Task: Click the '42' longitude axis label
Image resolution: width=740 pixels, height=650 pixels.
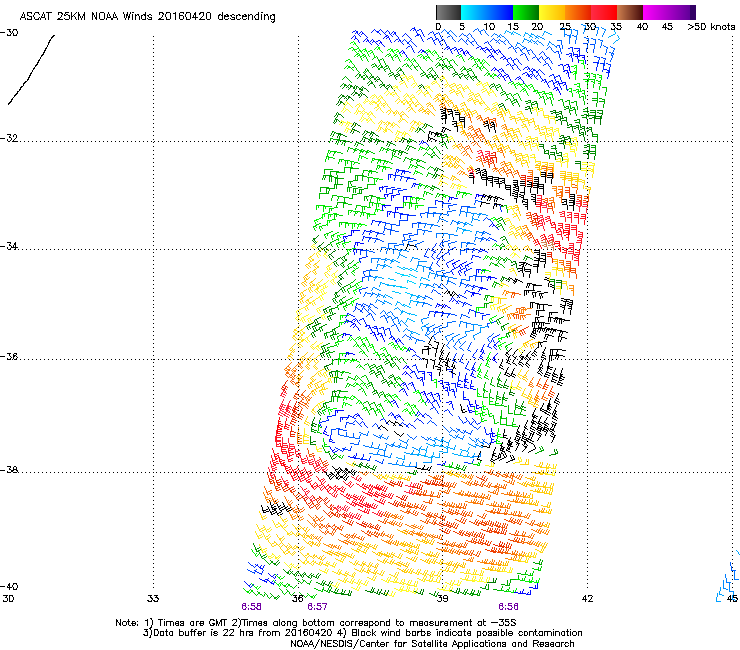Action: (x=587, y=599)
